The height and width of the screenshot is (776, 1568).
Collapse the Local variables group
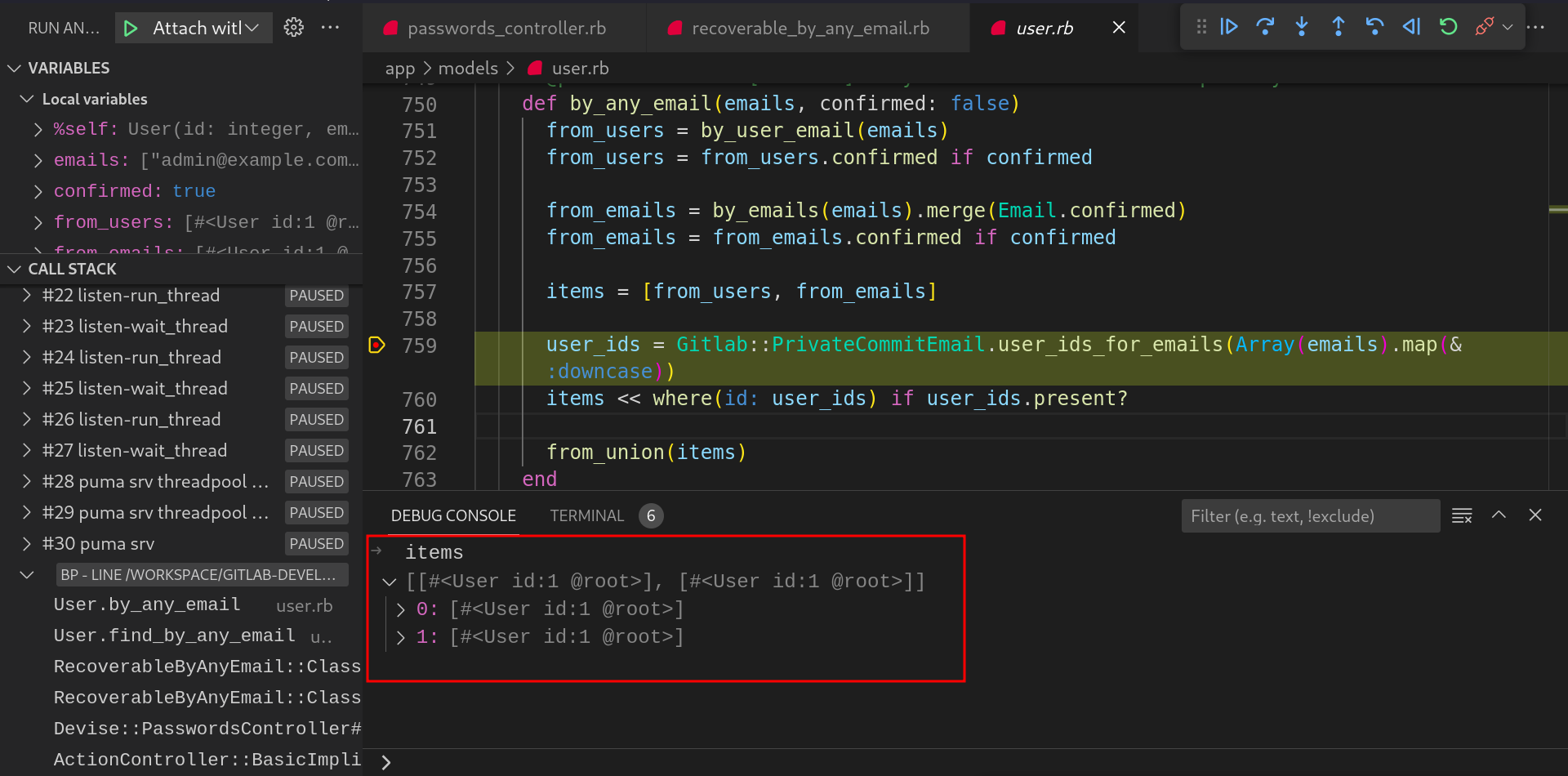pos(27,99)
